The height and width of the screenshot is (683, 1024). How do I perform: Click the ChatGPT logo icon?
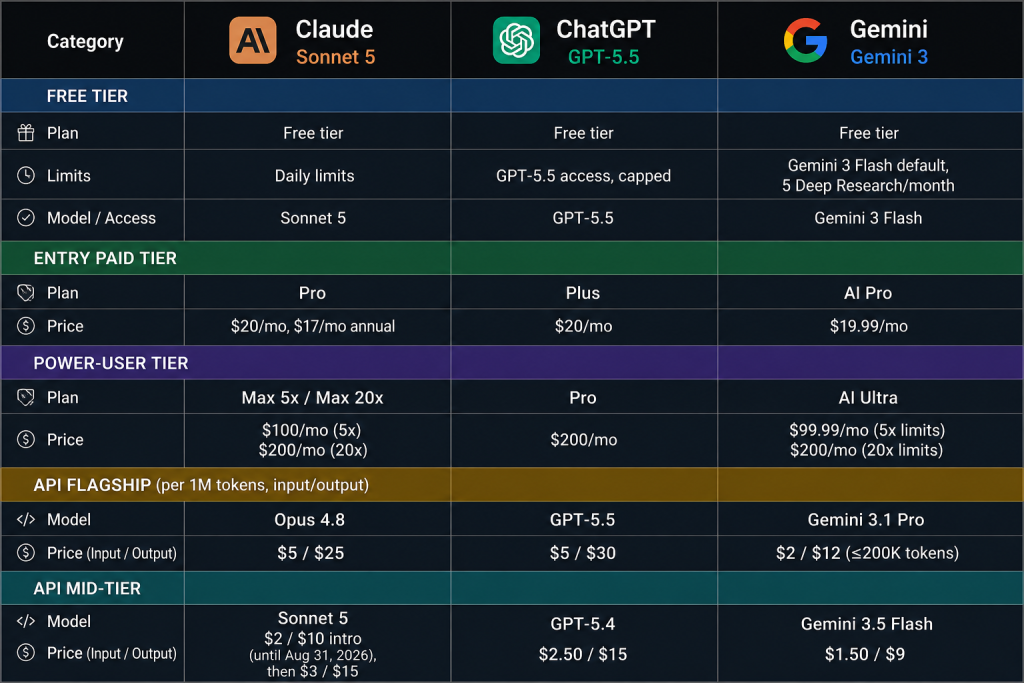[x=516, y=40]
